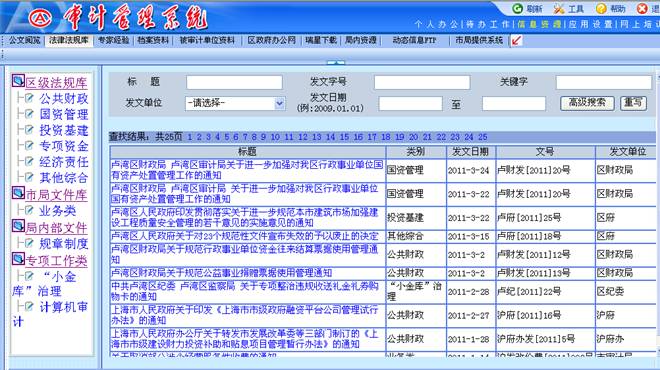The width and height of the screenshot is (660, 370).
Task: Click the folder icon beside 区级法规库
Action: (x=18, y=80)
